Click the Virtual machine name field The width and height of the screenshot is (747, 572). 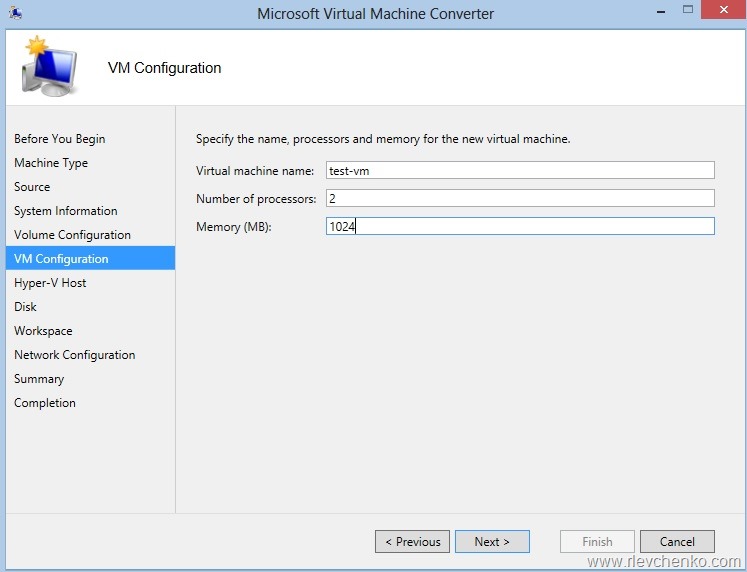pyautogui.click(x=519, y=170)
